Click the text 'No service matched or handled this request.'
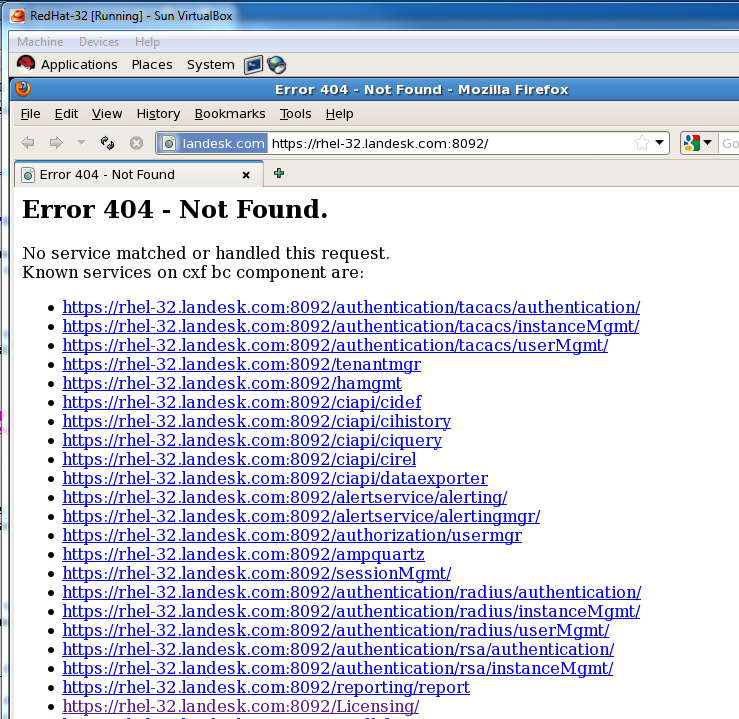Image resolution: width=739 pixels, height=719 pixels. [x=206, y=253]
